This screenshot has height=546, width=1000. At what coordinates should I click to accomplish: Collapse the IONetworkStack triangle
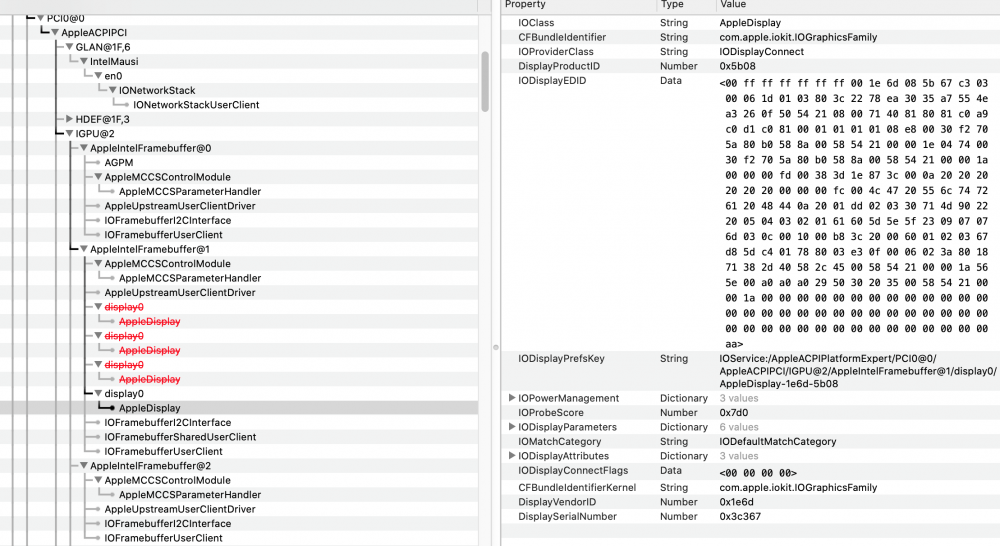coord(113,91)
